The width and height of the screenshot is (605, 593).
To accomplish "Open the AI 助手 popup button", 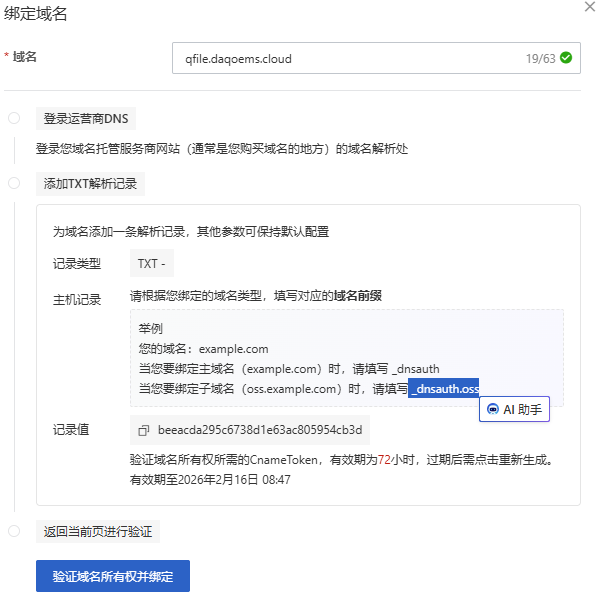I will [514, 409].
